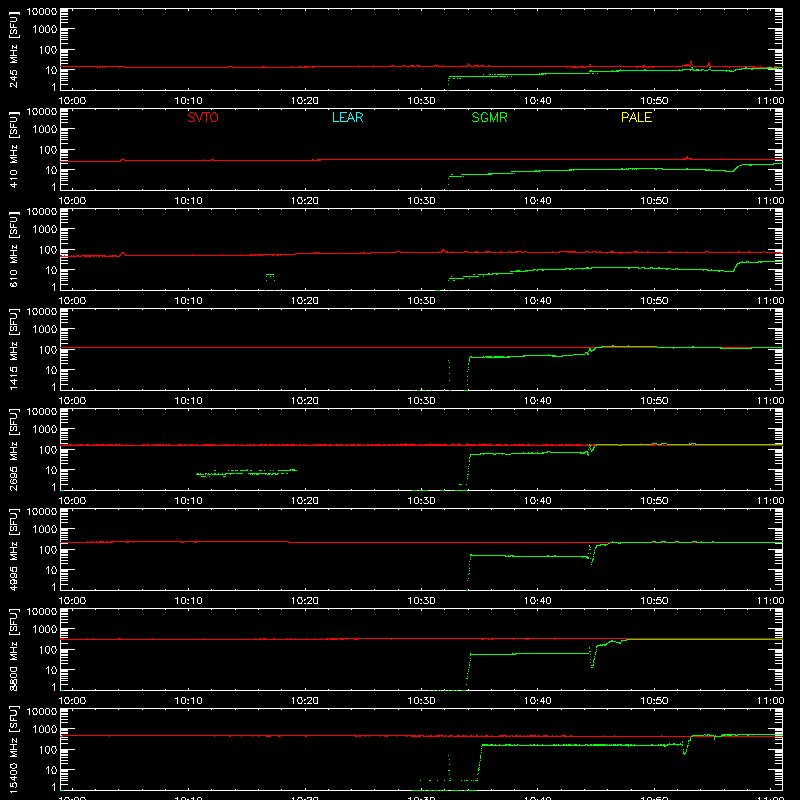Click the 10:50 tick label under 1415 MHz plot
The image size is (800, 800).
point(654,401)
